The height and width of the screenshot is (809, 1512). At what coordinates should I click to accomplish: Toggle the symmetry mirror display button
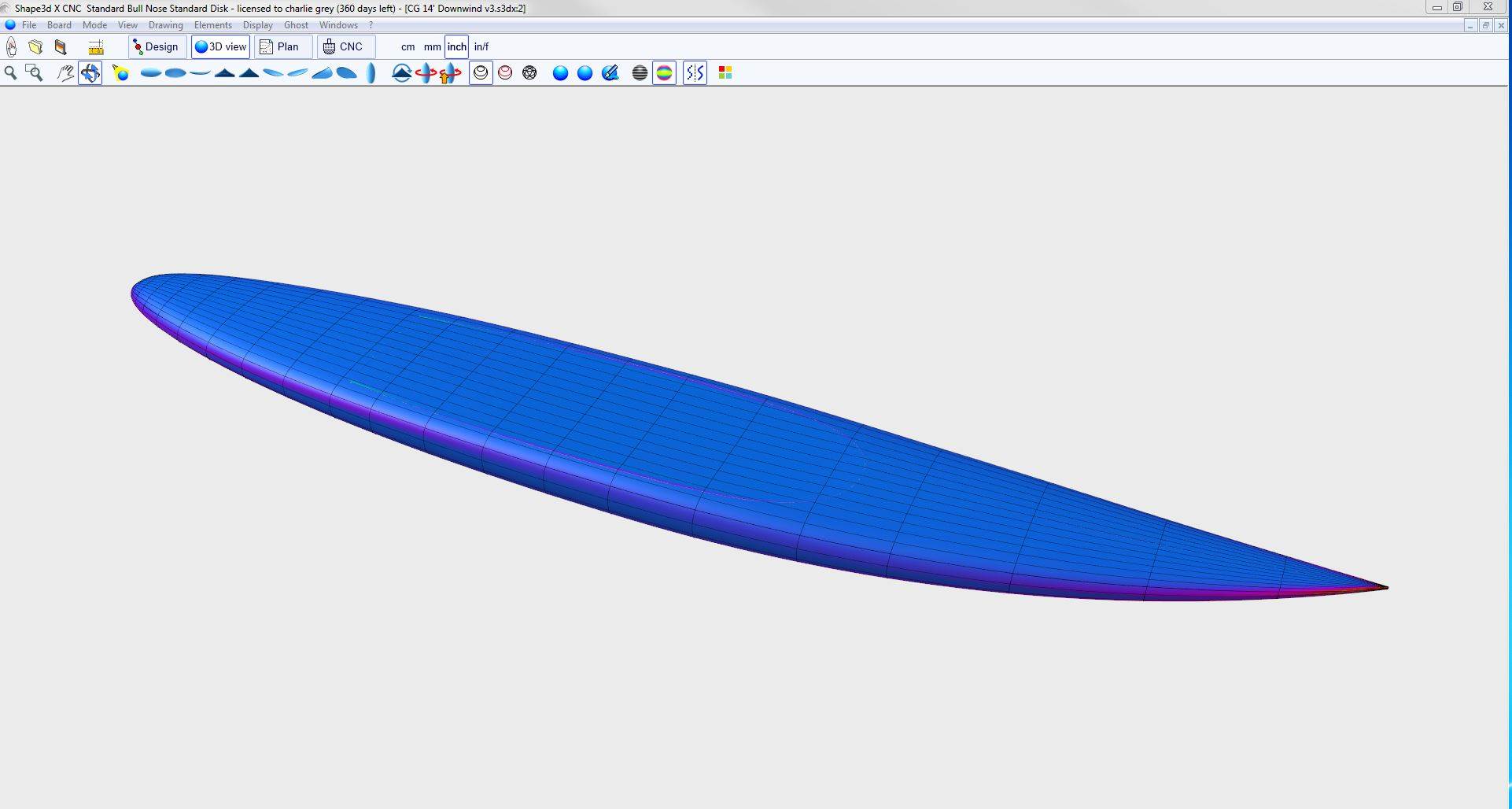[695, 73]
